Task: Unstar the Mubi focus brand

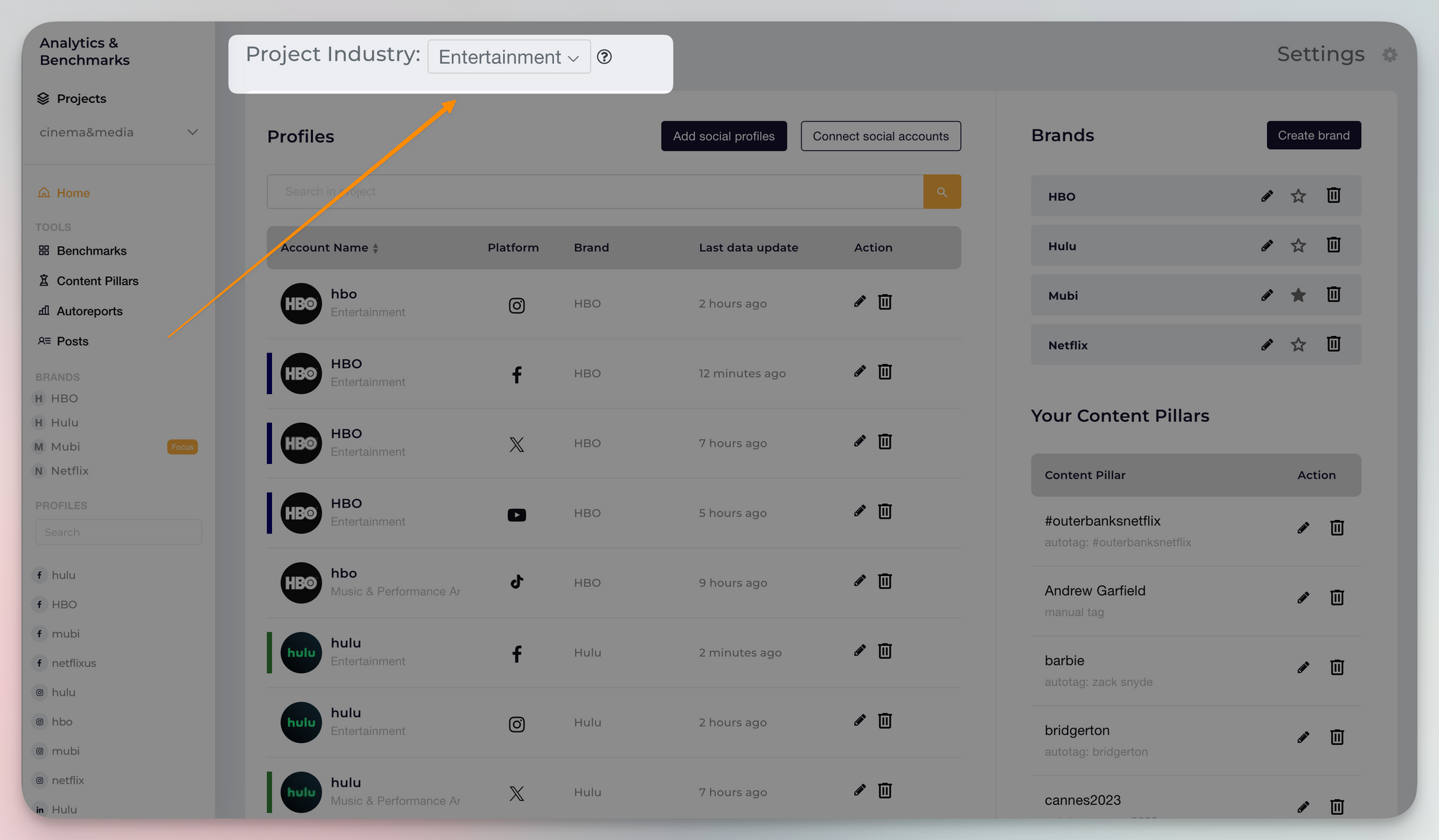Action: [1298, 295]
